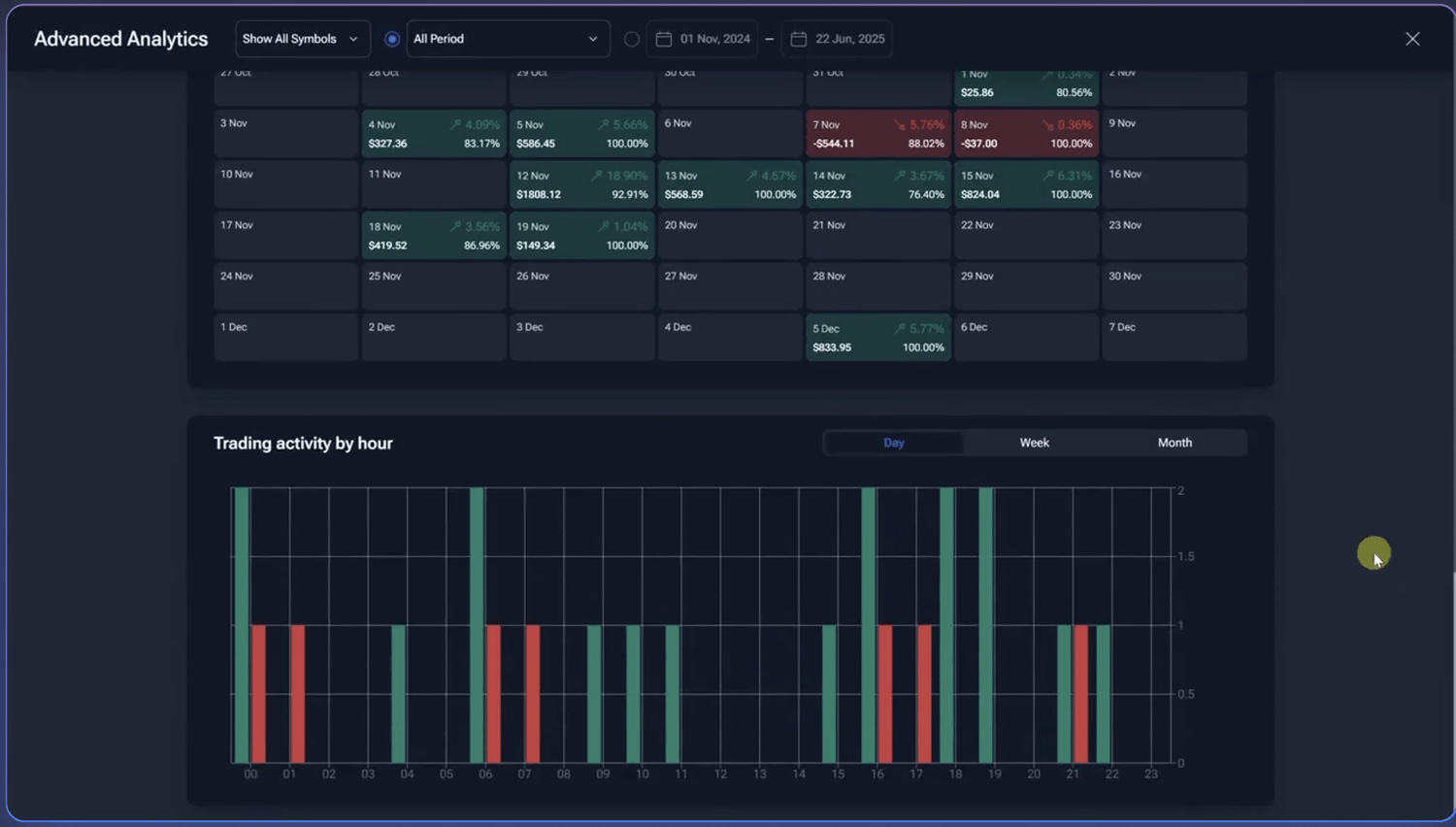Select the All Period radio button
Screen dimensions: 1456x827
(392, 39)
